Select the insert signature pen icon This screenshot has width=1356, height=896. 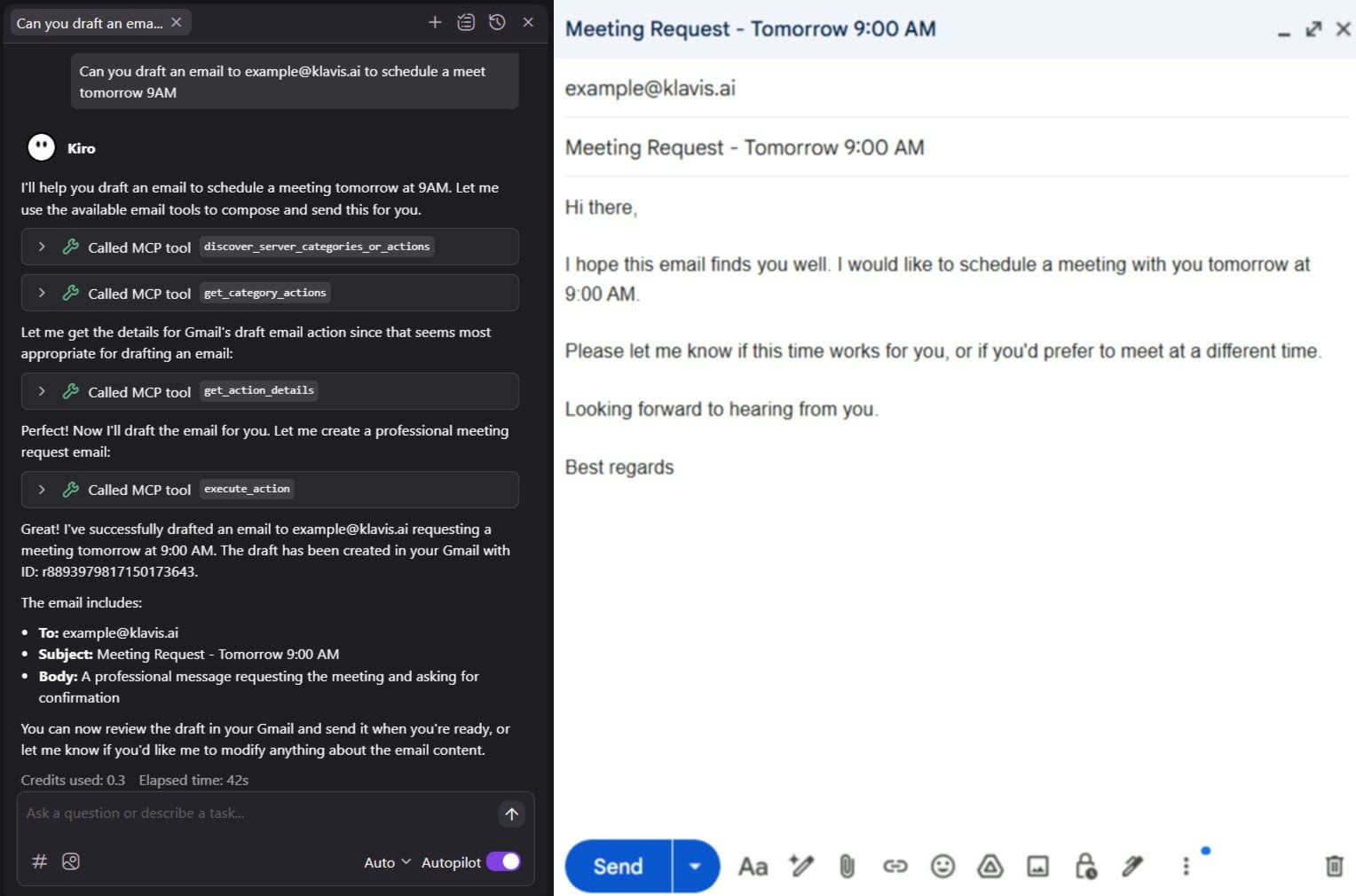click(x=1133, y=866)
